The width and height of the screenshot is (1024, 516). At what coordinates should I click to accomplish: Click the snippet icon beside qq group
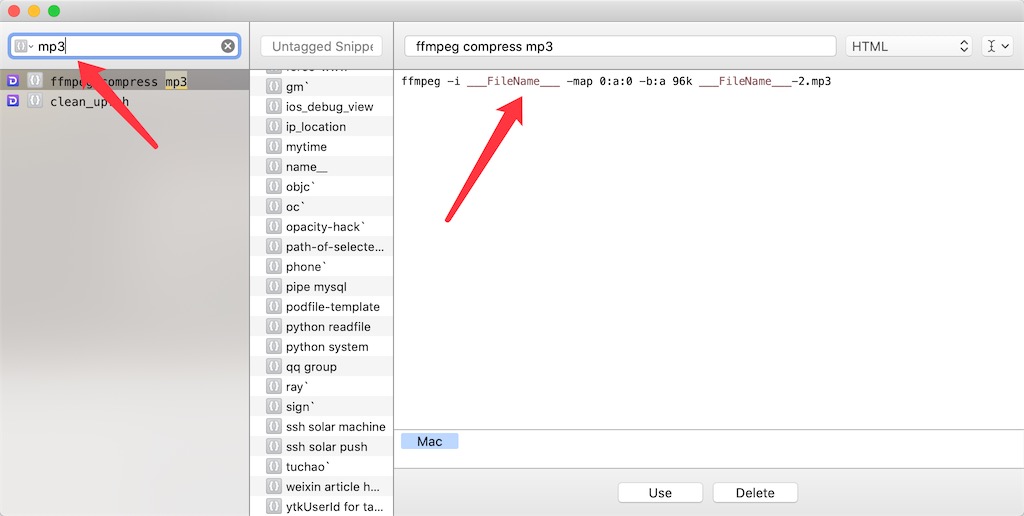click(273, 367)
